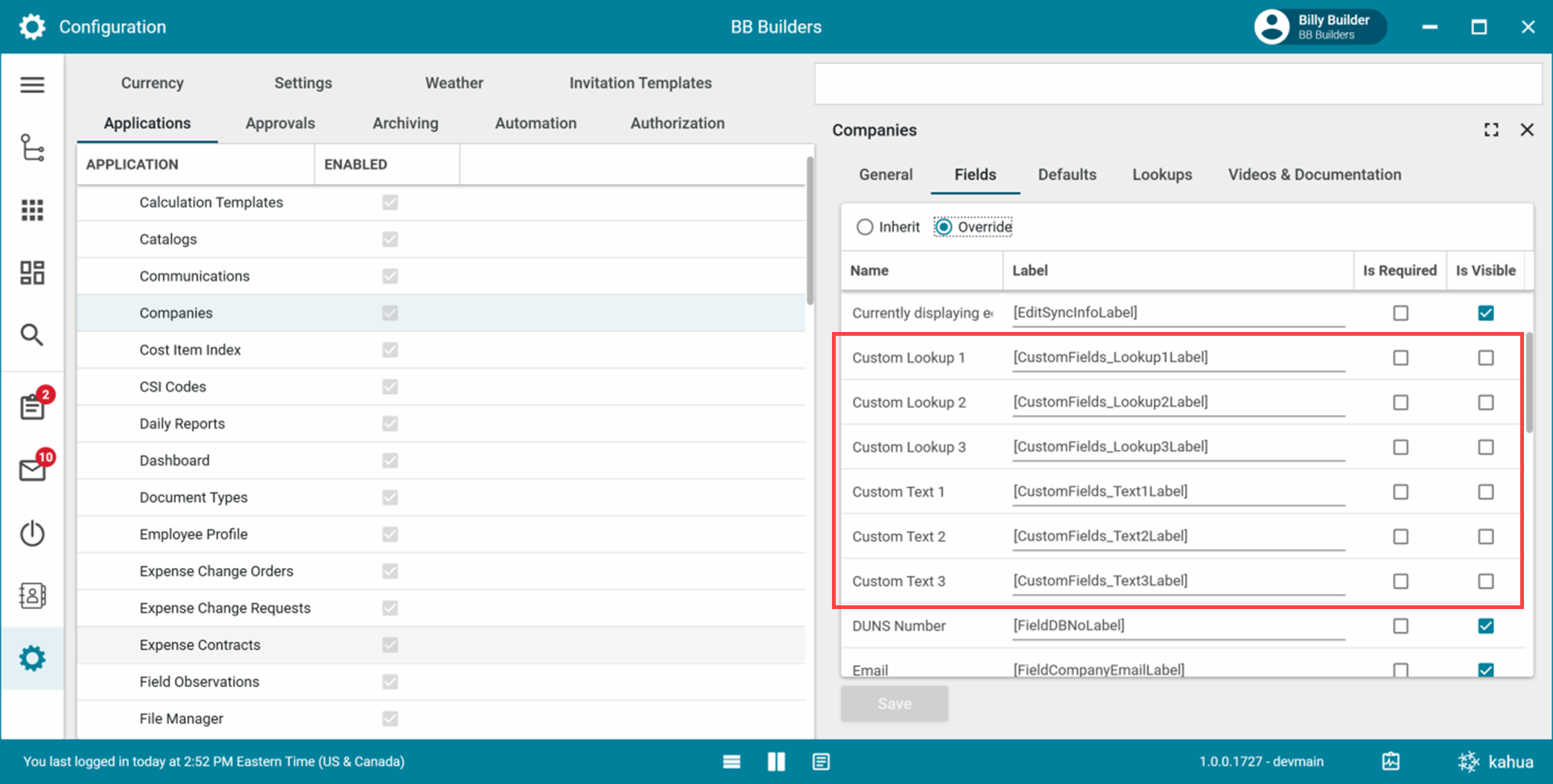Click the Custom Text 1 label field

pos(1177,491)
